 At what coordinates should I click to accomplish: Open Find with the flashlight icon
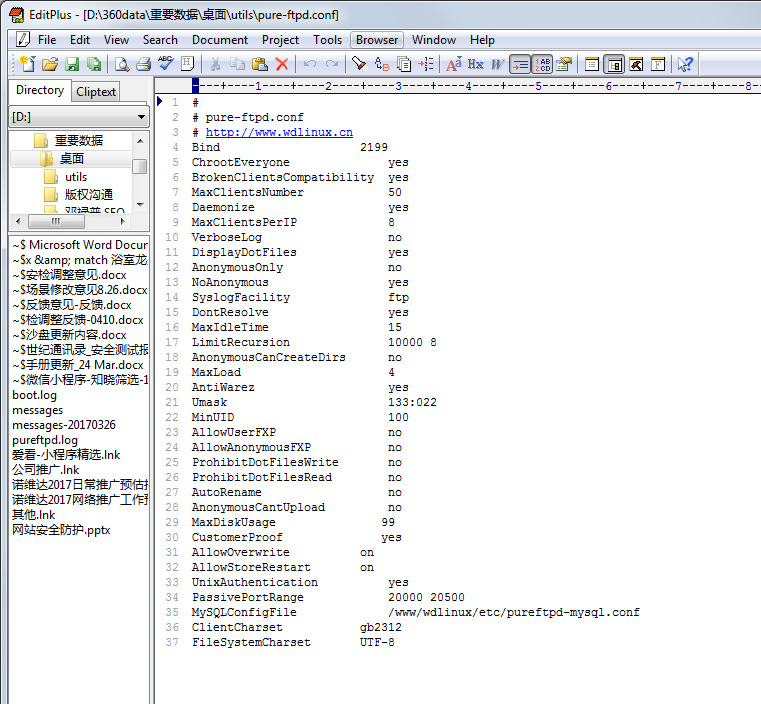point(359,64)
